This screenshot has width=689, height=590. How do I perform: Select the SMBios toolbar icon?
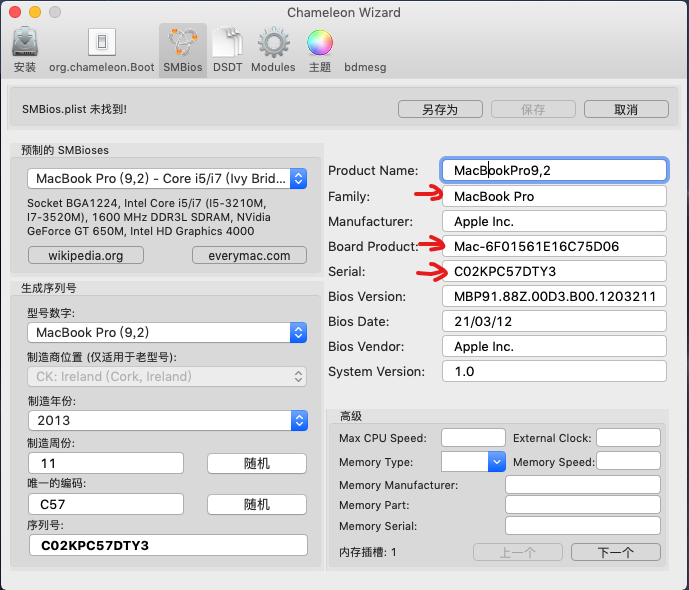183,50
